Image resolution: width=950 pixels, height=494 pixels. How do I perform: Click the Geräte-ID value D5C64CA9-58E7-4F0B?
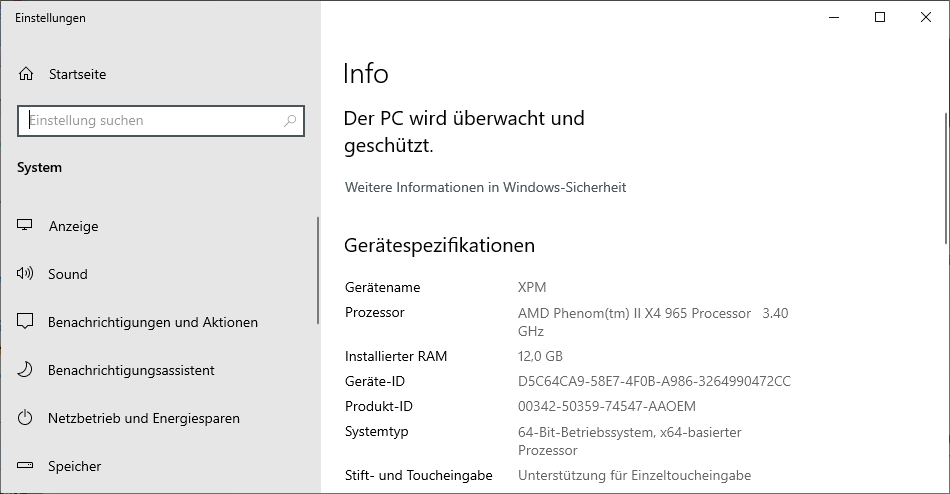click(x=654, y=381)
